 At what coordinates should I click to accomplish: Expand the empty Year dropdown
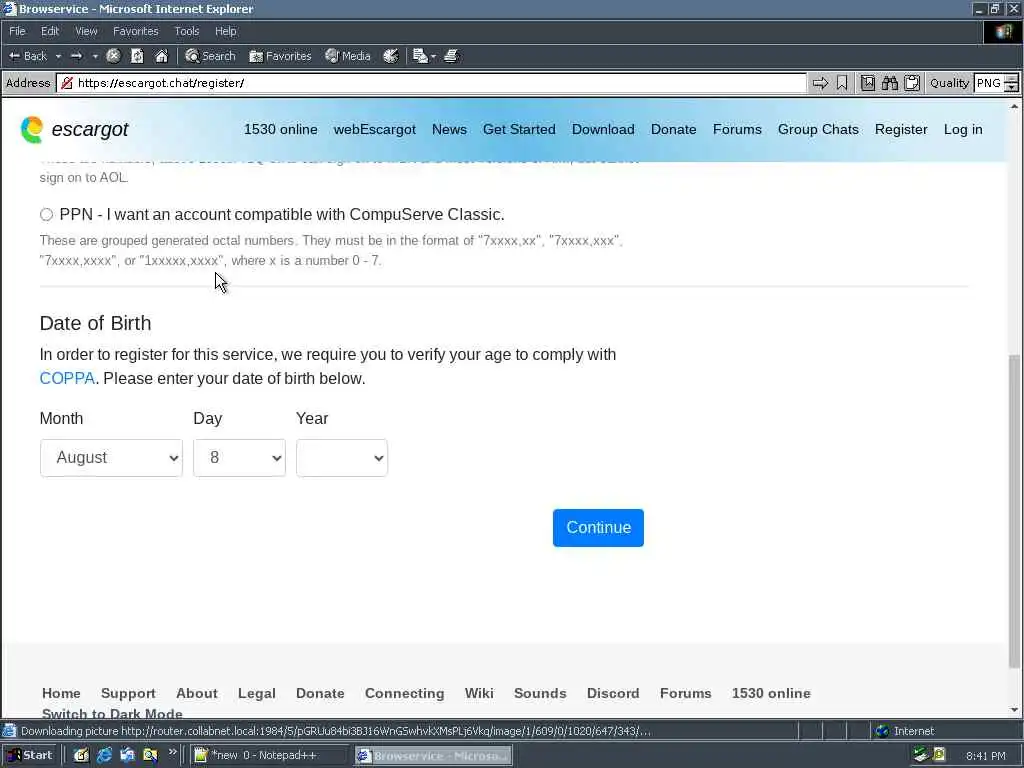pos(342,458)
